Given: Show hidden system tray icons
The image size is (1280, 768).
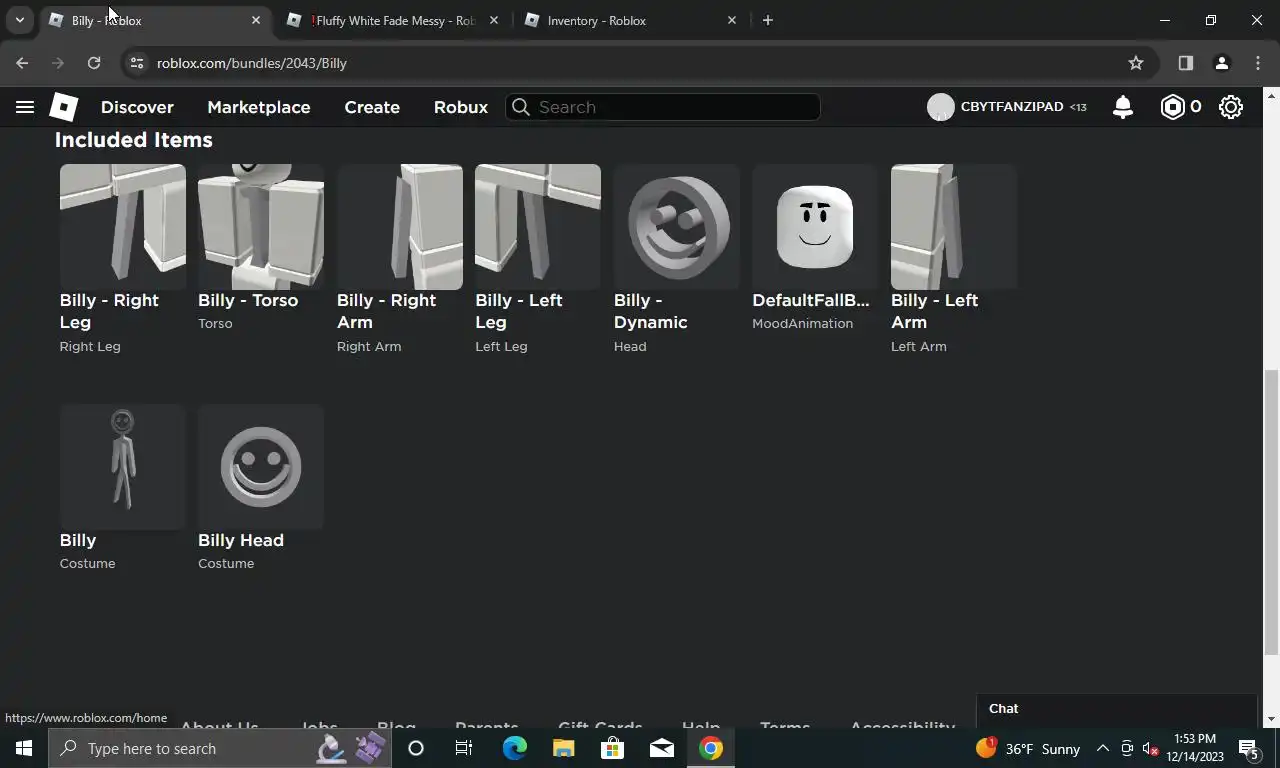Looking at the screenshot, I should coord(1103,748).
